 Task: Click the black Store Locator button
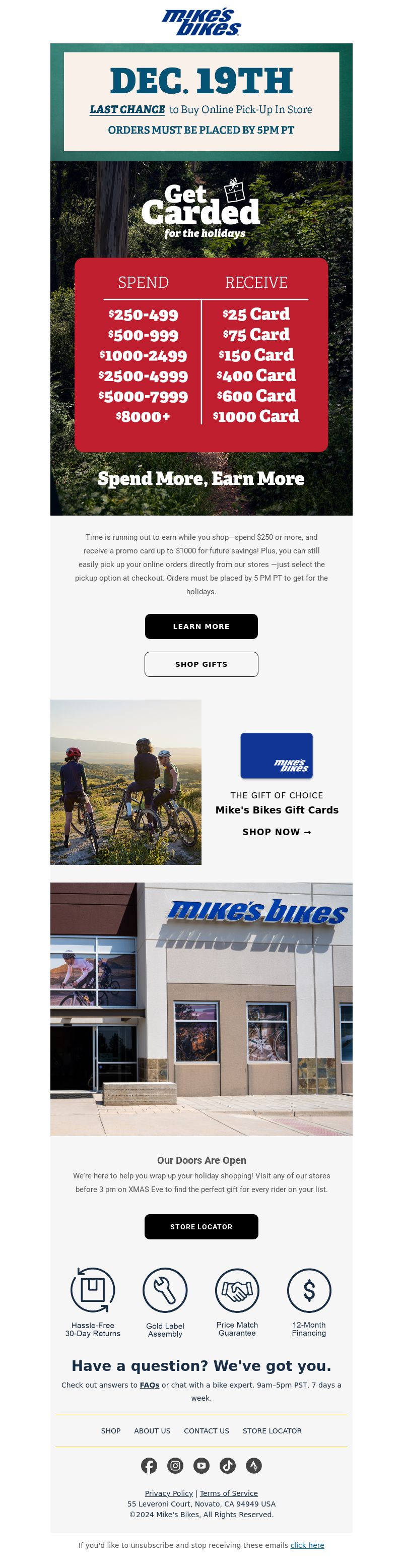pyautogui.click(x=201, y=1226)
